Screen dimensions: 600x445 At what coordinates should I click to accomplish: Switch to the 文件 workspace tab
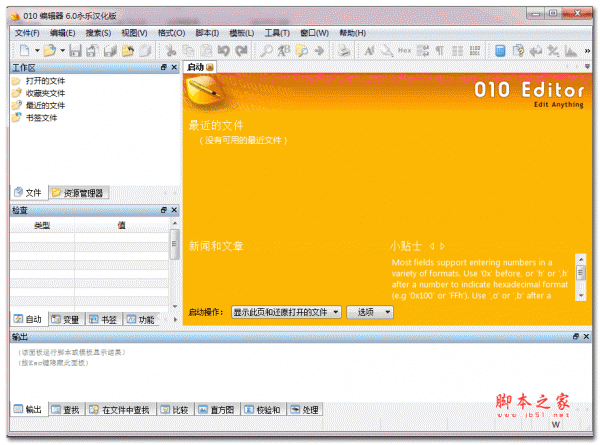[28, 192]
